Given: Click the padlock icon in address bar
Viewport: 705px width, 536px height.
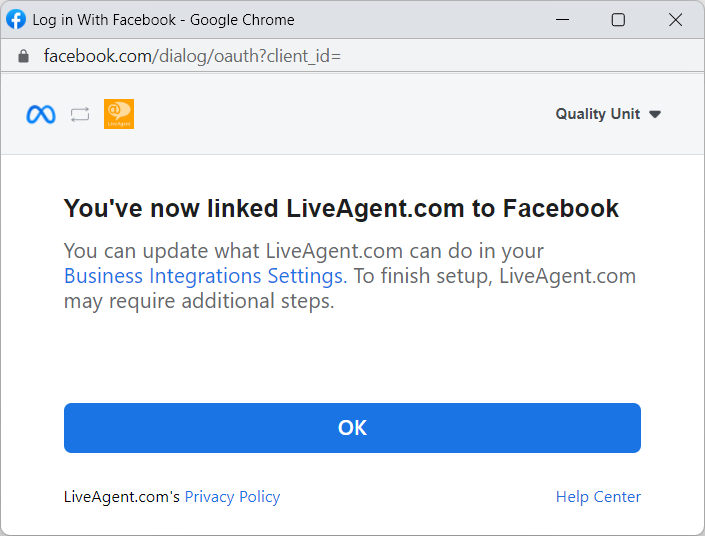Looking at the screenshot, I should (x=24, y=56).
